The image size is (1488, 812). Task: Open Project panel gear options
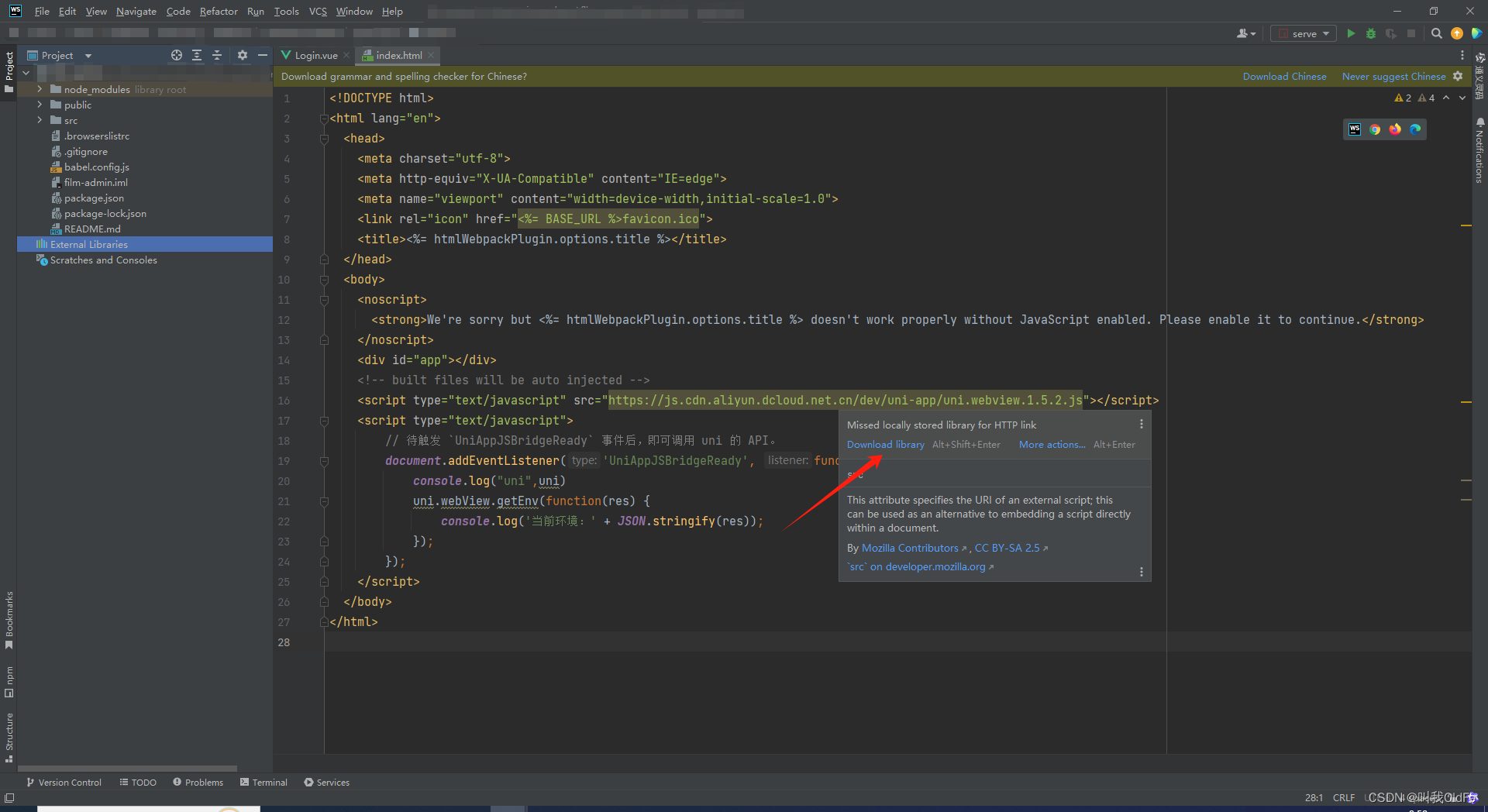243,55
